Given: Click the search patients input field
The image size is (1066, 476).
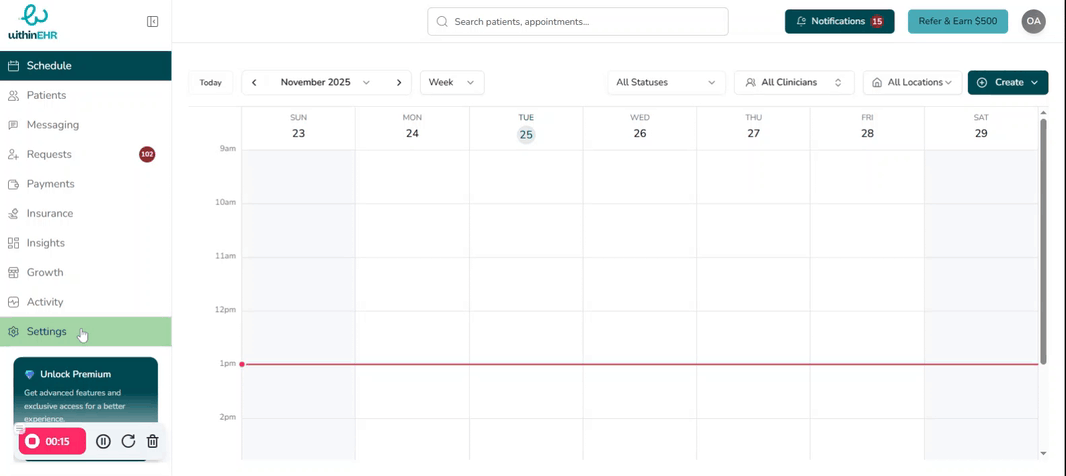Looking at the screenshot, I should (x=578, y=21).
